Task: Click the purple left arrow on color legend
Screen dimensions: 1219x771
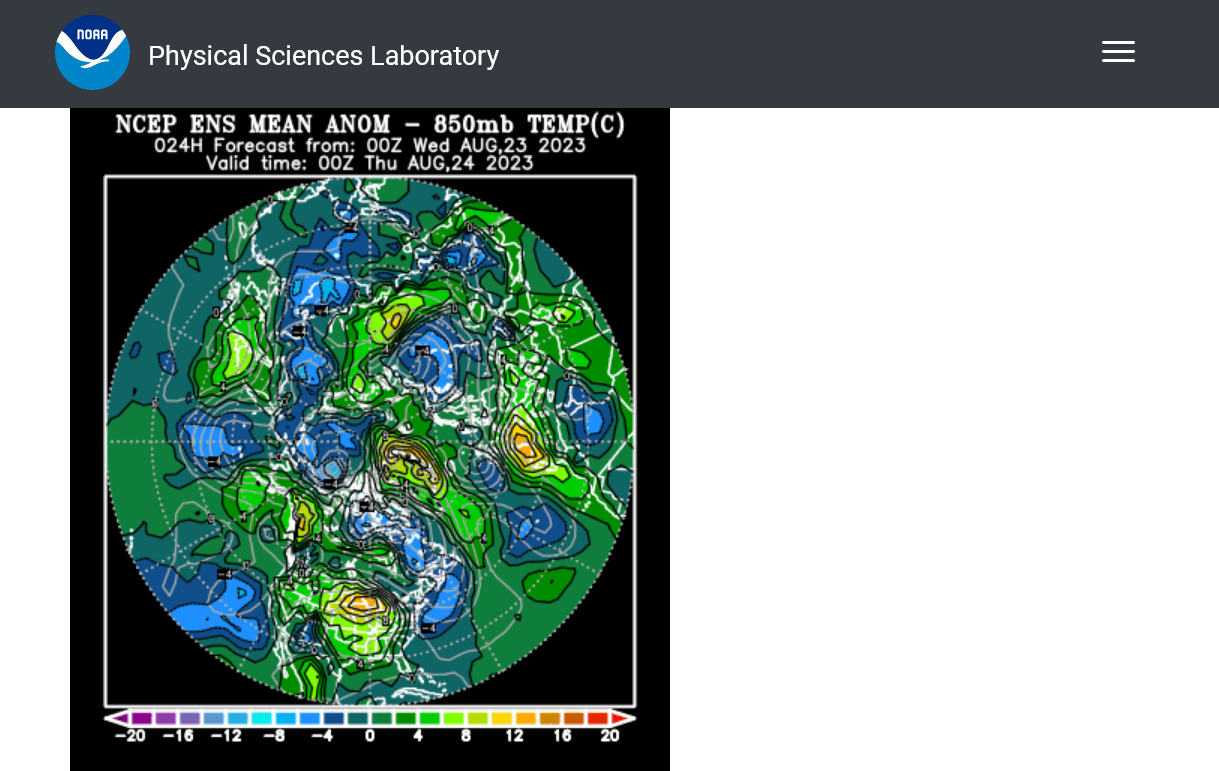Action: tap(117, 718)
